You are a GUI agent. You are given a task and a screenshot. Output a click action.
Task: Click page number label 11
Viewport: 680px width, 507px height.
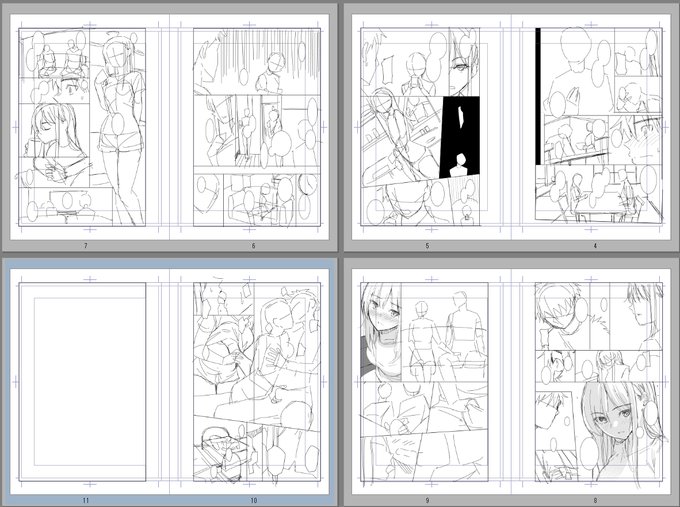85,500
